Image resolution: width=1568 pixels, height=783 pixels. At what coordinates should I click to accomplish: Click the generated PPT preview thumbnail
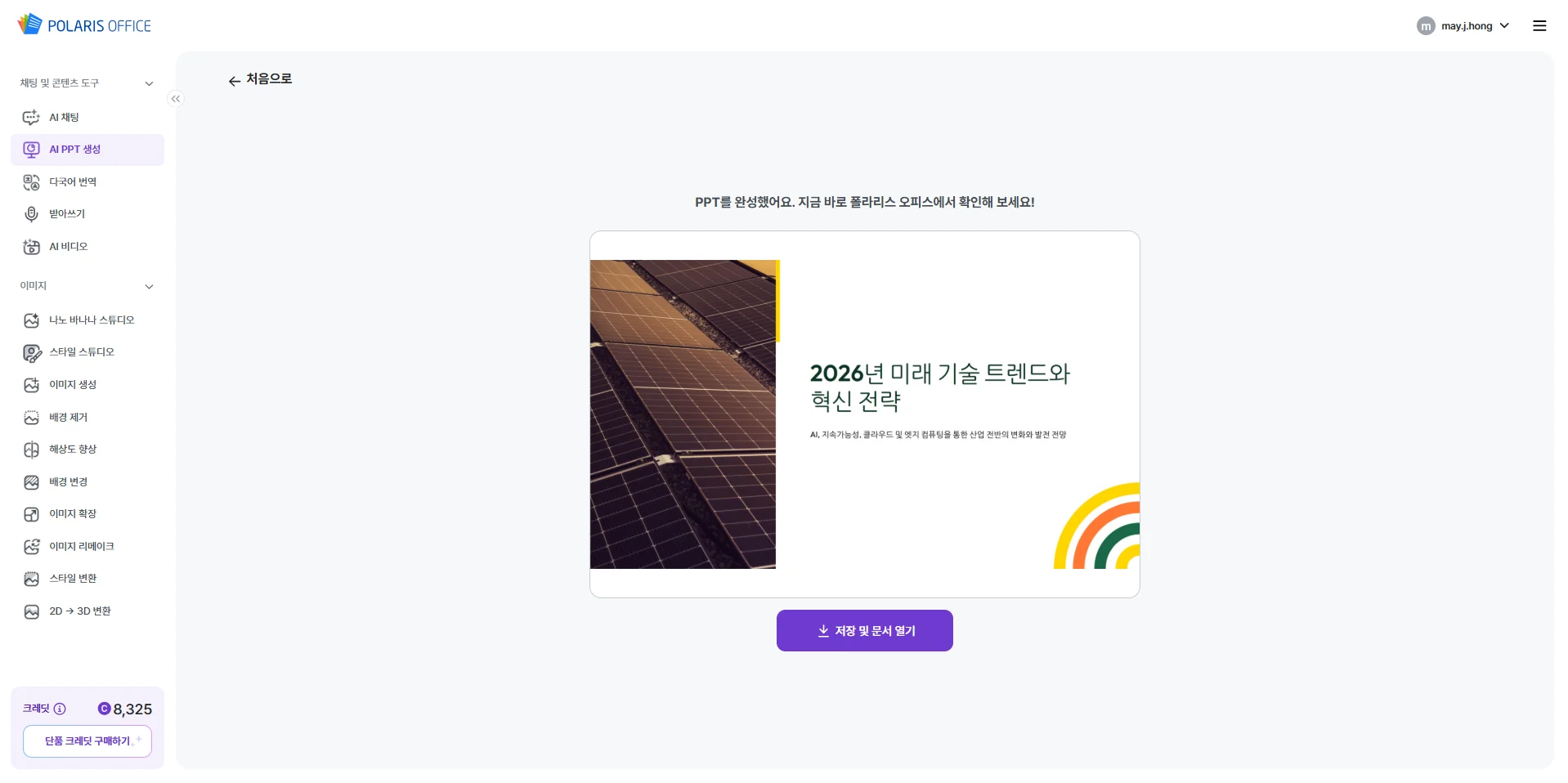(x=864, y=414)
